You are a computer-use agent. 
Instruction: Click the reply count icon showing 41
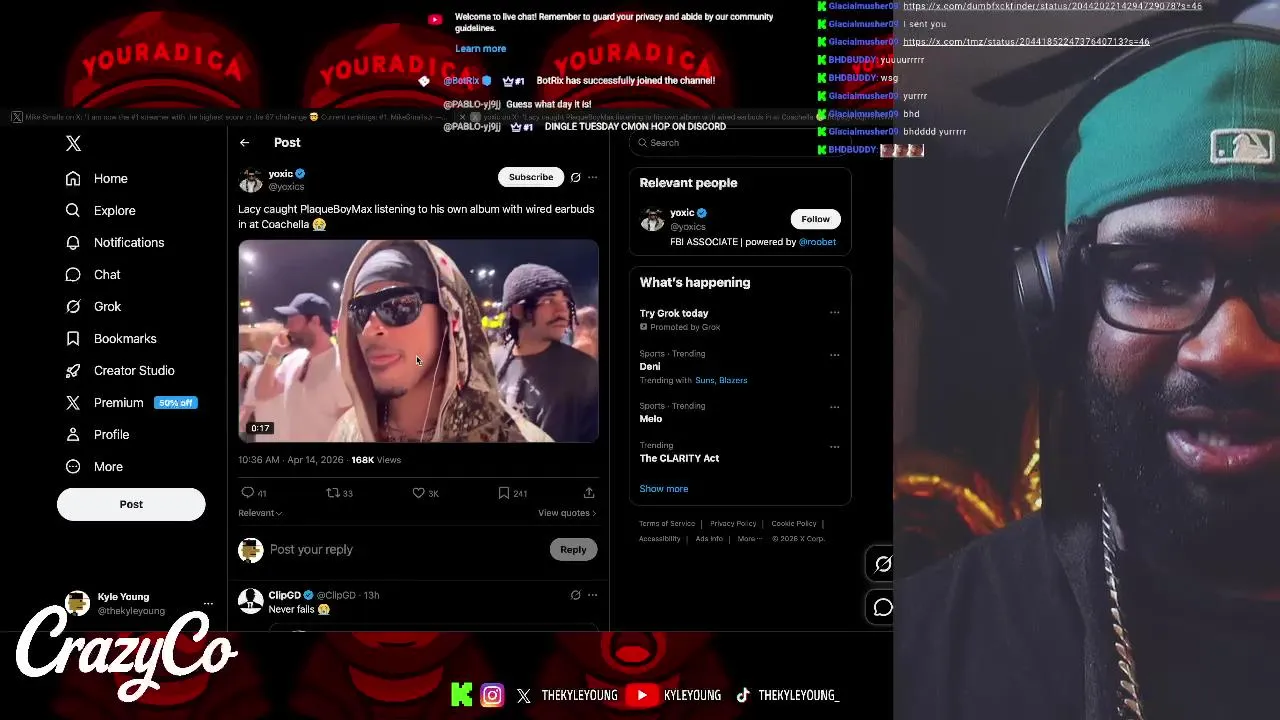click(x=254, y=493)
